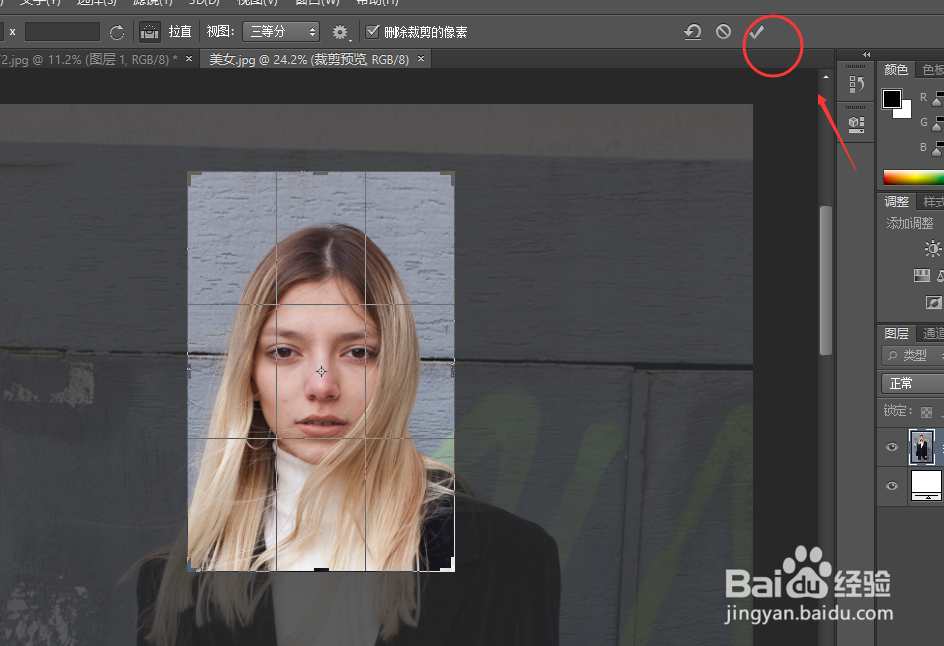Cancel the current crop operation icon
Image resolution: width=944 pixels, height=646 pixels.
pos(723,31)
